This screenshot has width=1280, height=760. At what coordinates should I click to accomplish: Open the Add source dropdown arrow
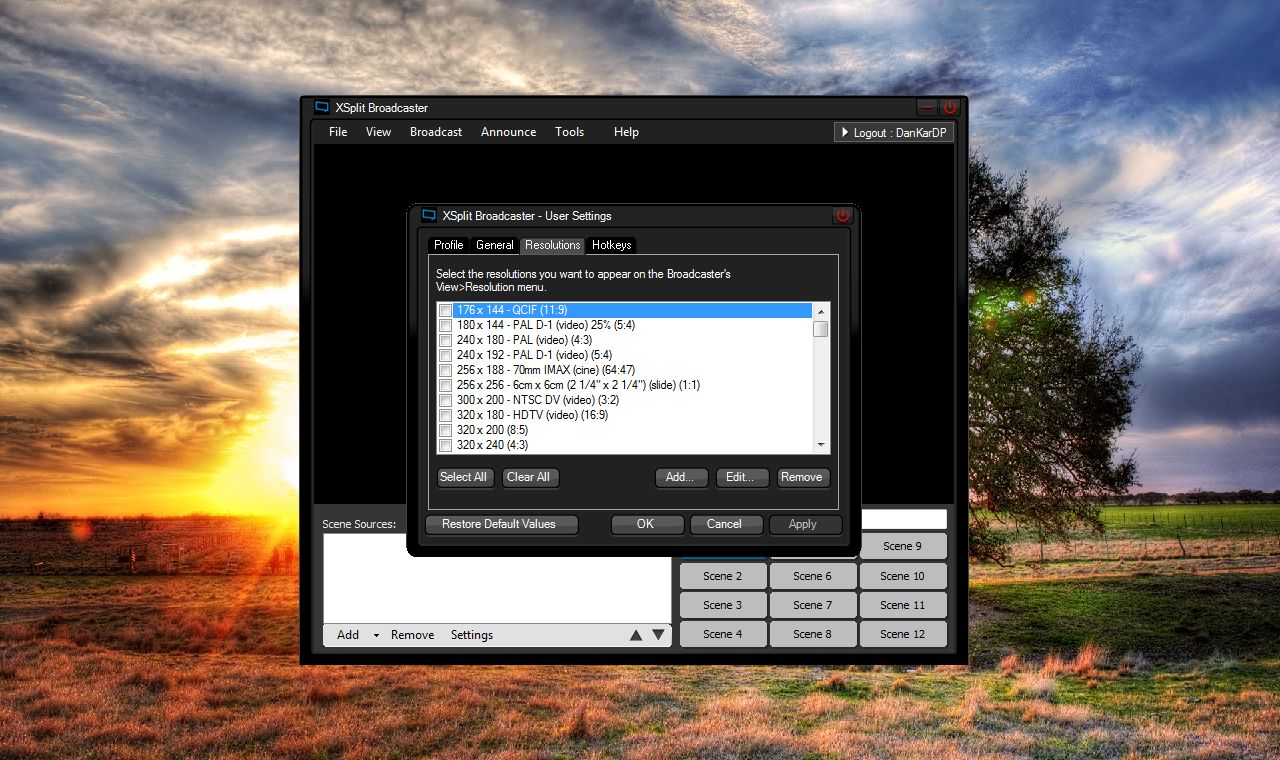376,635
